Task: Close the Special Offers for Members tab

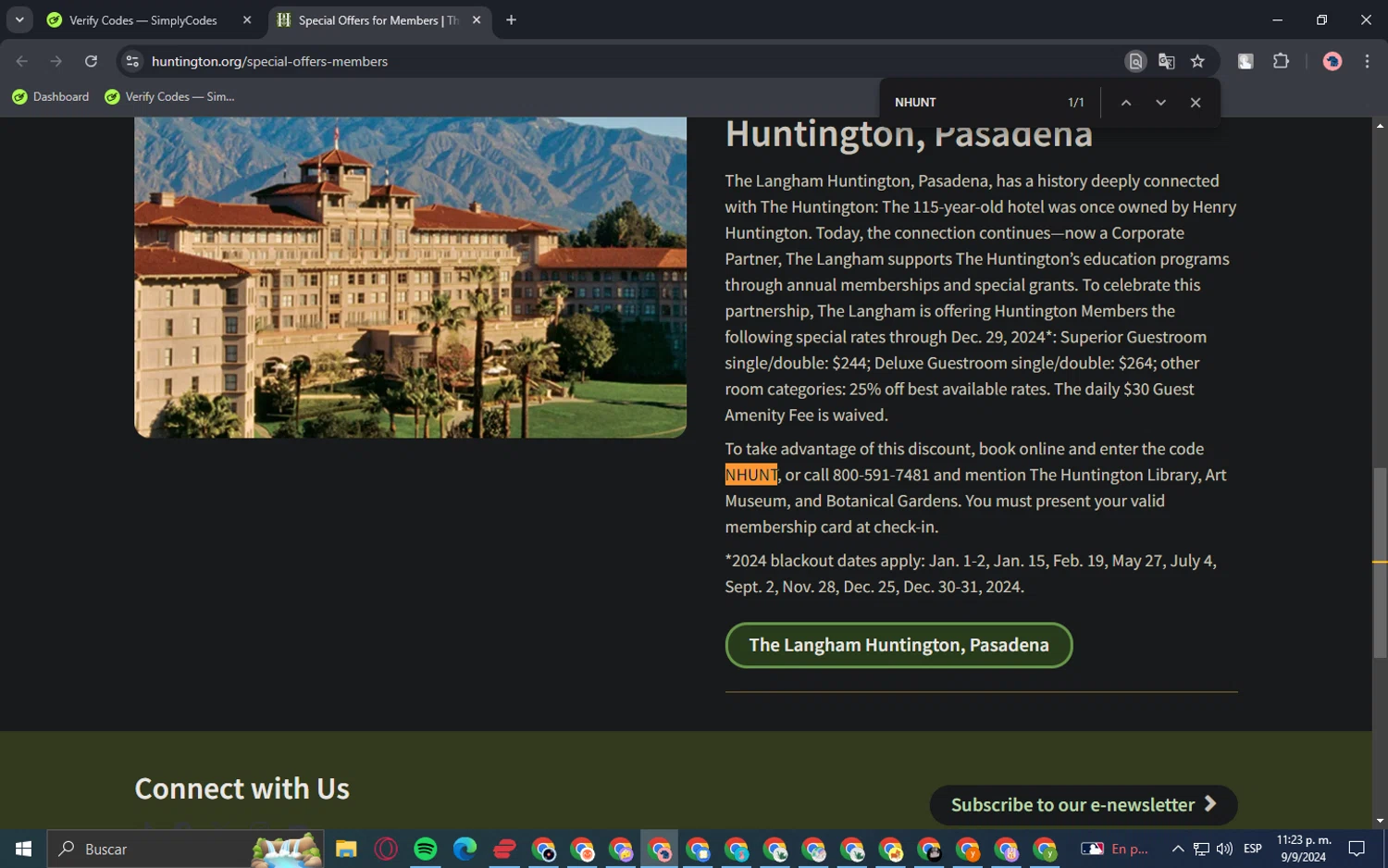Action: [477, 20]
